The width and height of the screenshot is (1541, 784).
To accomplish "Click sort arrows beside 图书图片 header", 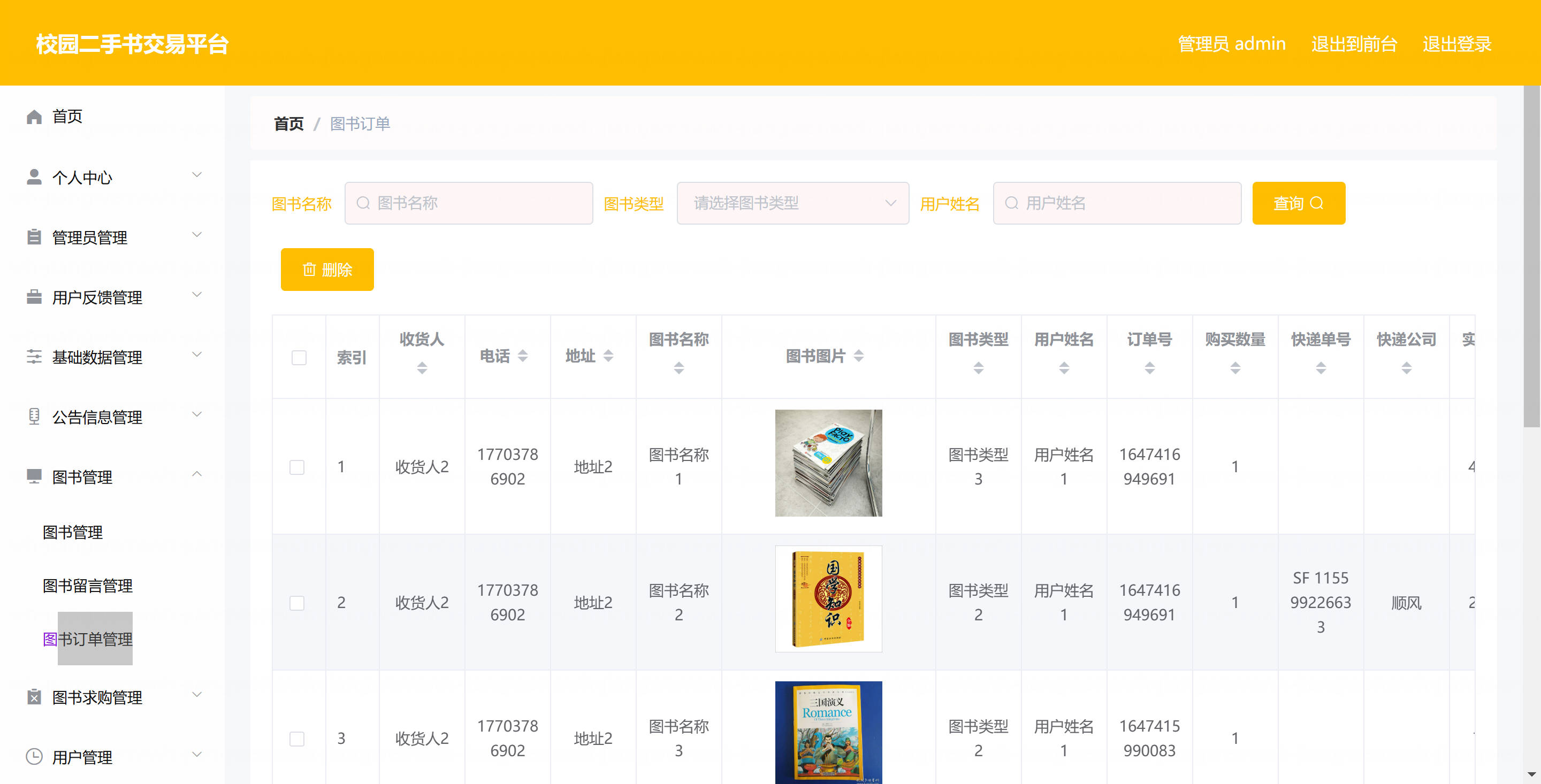I will pyautogui.click(x=858, y=356).
